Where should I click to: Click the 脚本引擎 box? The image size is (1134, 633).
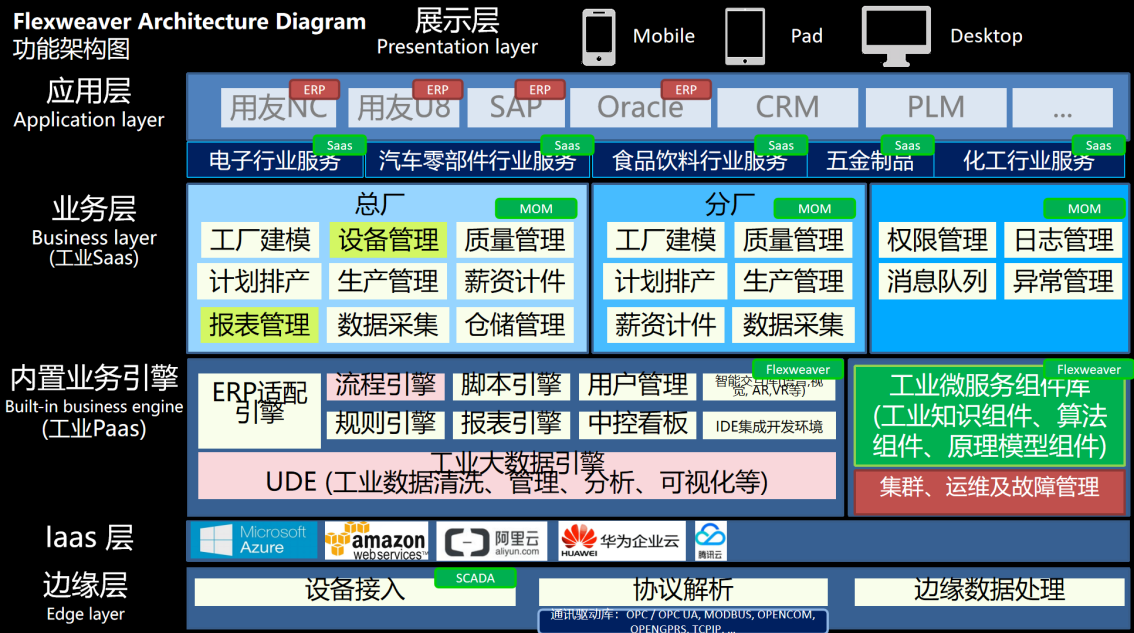point(511,386)
